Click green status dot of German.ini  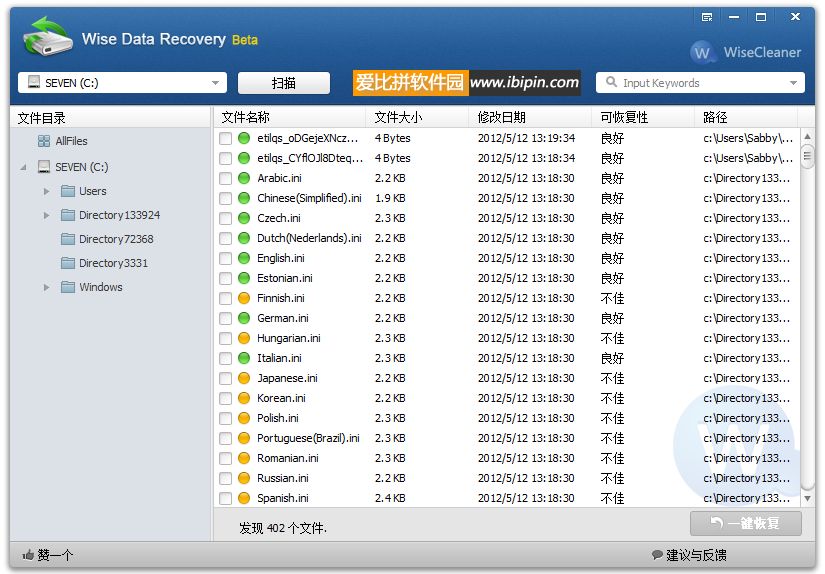[244, 318]
